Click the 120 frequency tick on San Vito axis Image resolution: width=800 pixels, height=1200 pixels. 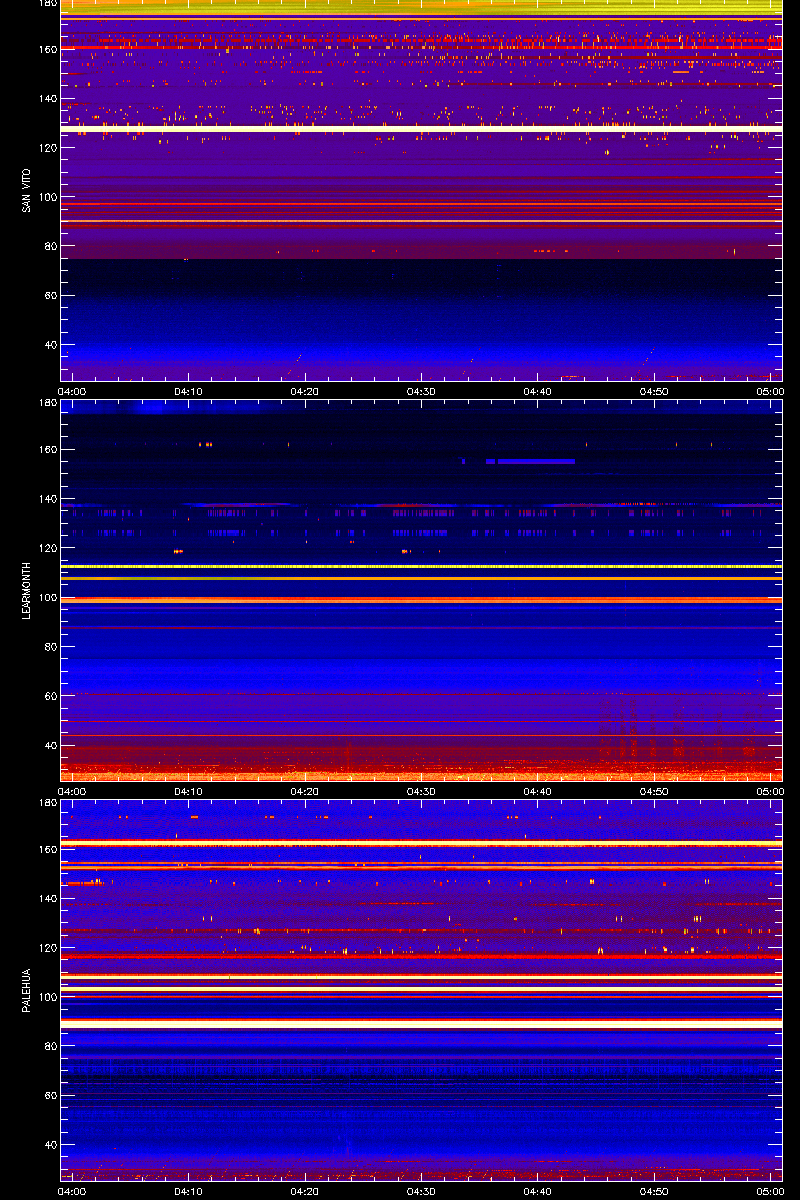[47, 148]
